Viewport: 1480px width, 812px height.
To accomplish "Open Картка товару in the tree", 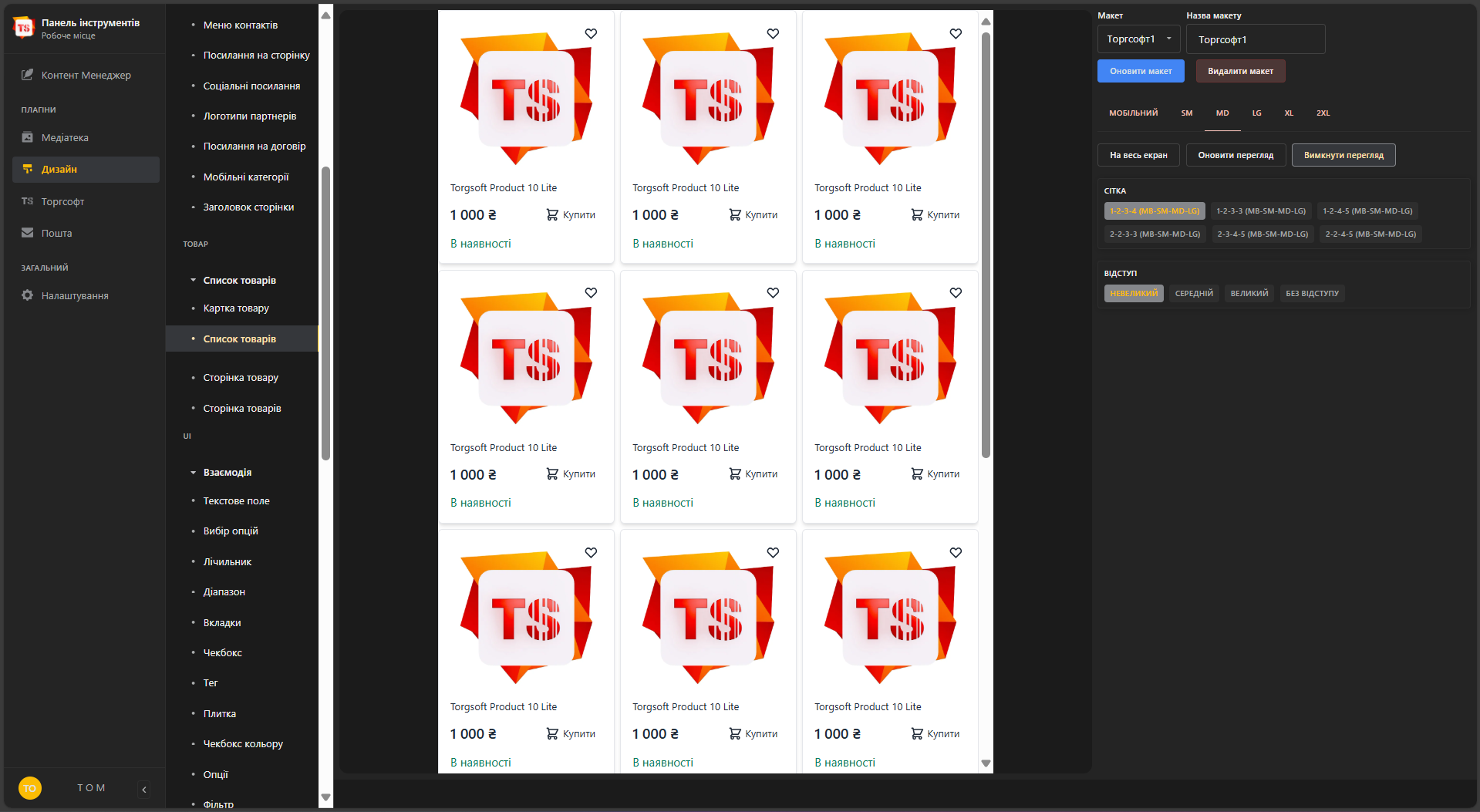I will pos(236,308).
